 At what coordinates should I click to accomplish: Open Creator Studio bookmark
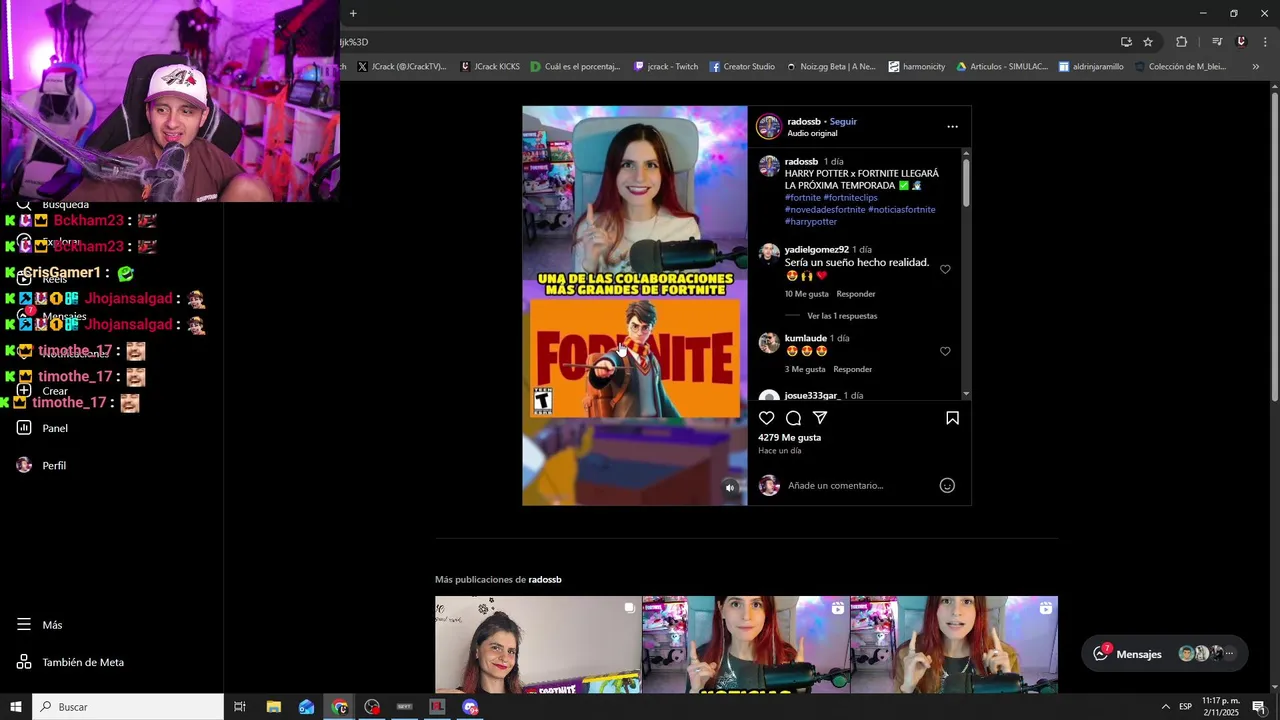(742, 67)
